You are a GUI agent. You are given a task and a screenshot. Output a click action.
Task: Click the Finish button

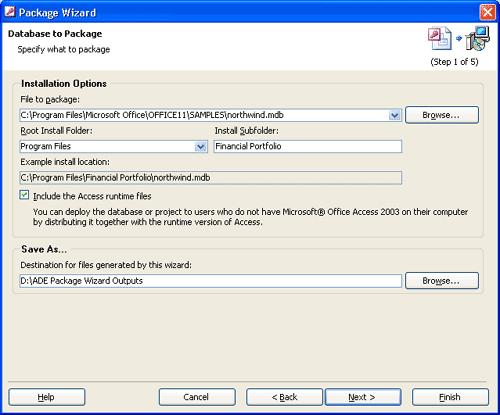pos(450,397)
